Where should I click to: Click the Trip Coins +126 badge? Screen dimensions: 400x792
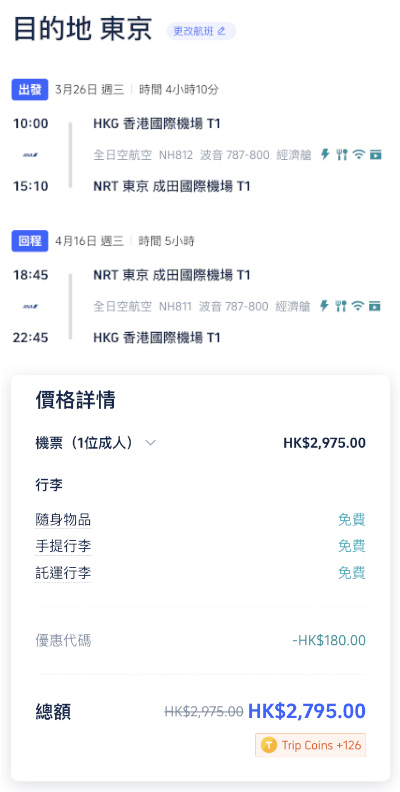[x=311, y=745]
